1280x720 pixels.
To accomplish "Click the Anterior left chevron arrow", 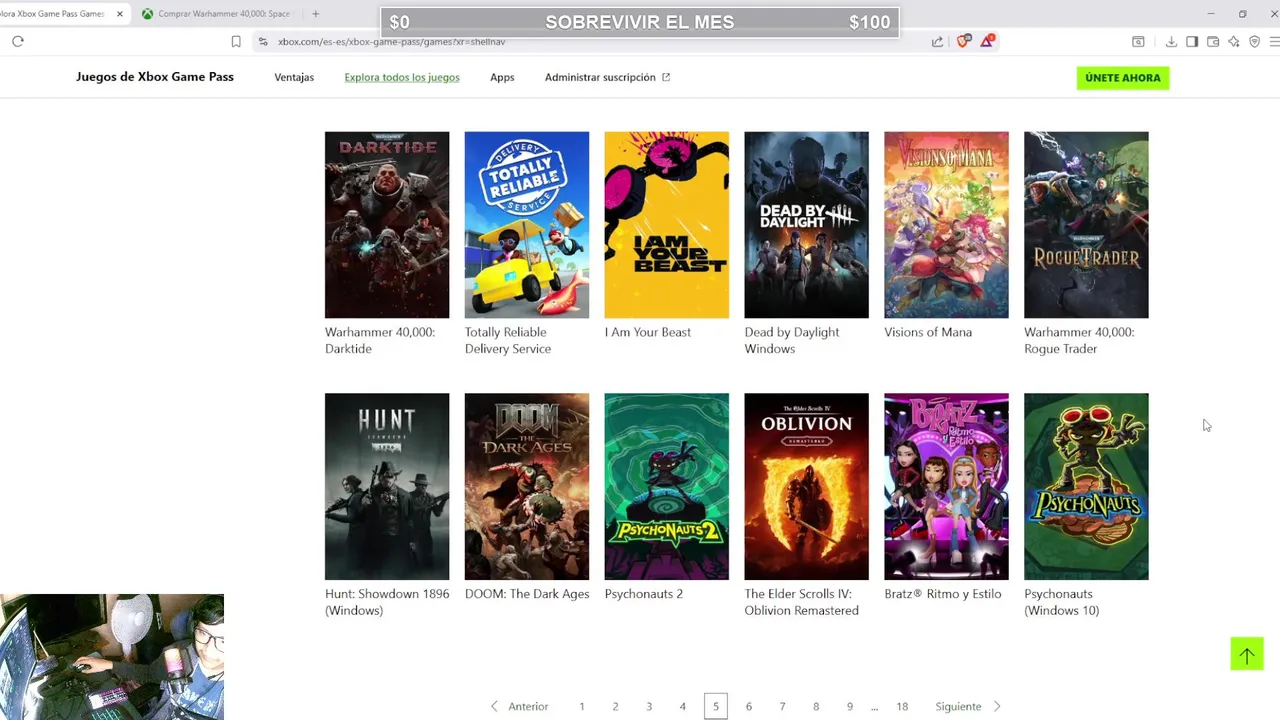I will (x=494, y=706).
